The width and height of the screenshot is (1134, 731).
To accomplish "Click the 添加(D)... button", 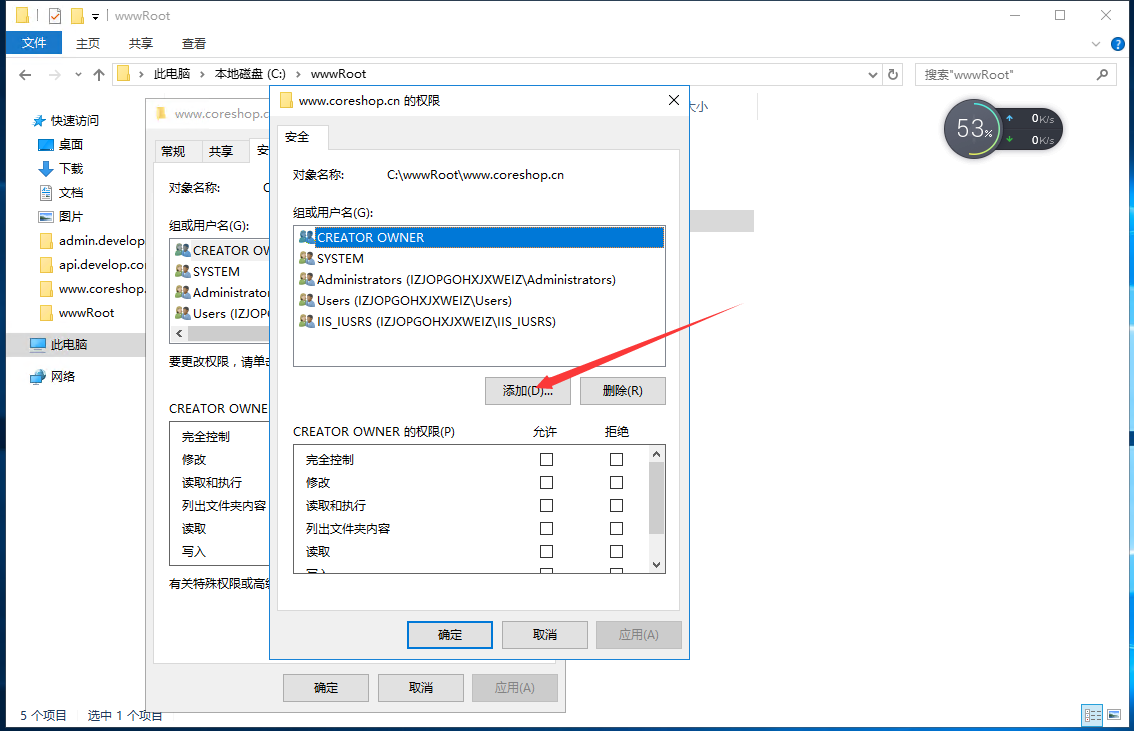I will click(x=527, y=391).
